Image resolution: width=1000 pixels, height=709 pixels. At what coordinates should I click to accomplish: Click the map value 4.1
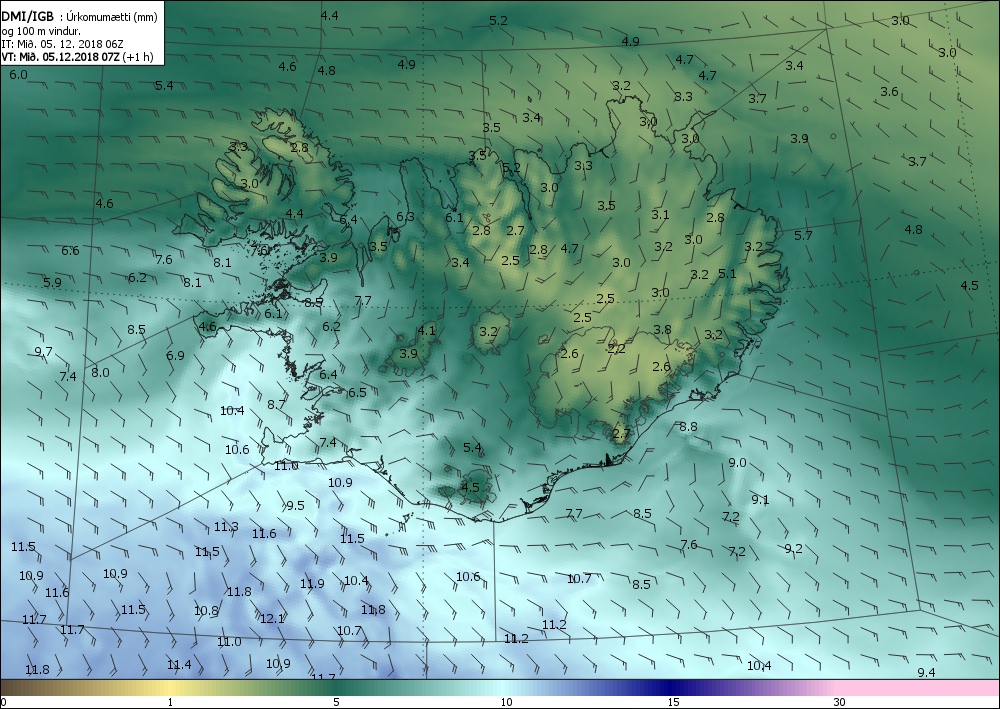[426, 330]
